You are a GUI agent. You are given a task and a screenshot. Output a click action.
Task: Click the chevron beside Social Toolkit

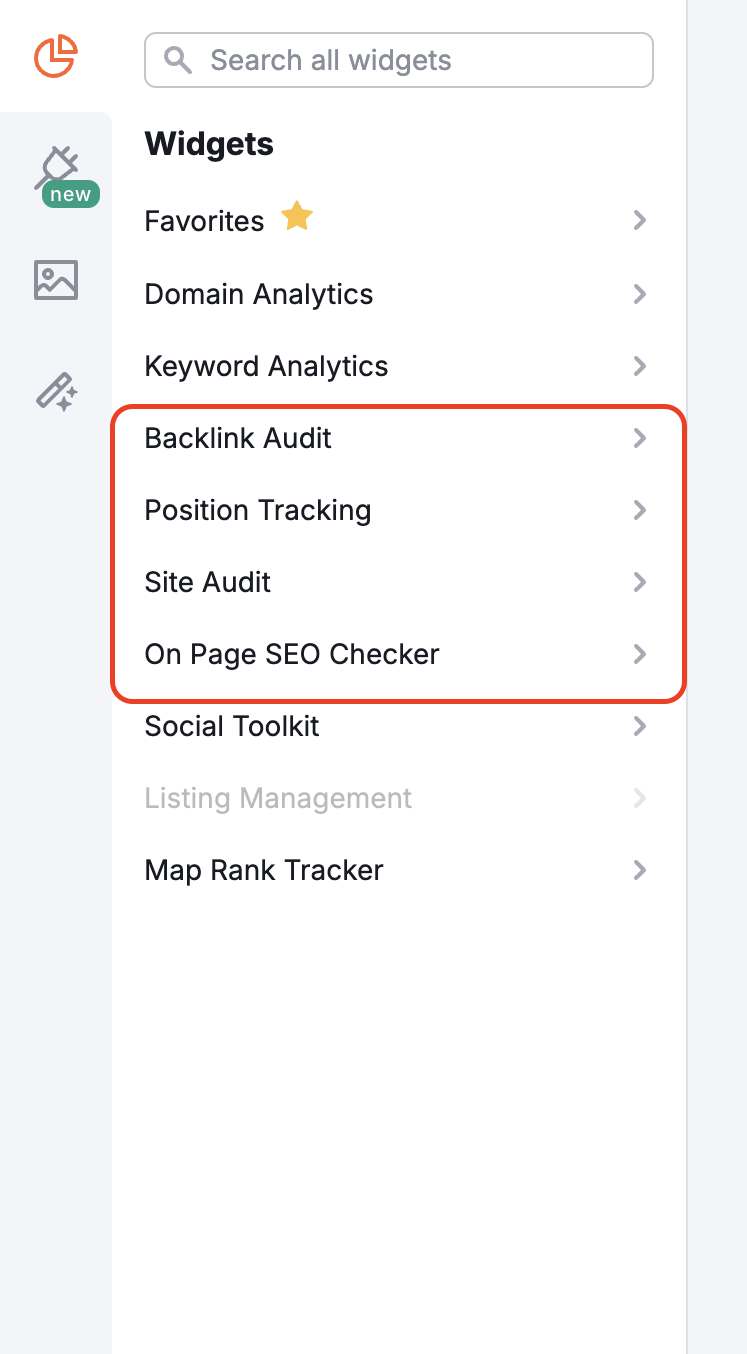[x=640, y=726]
